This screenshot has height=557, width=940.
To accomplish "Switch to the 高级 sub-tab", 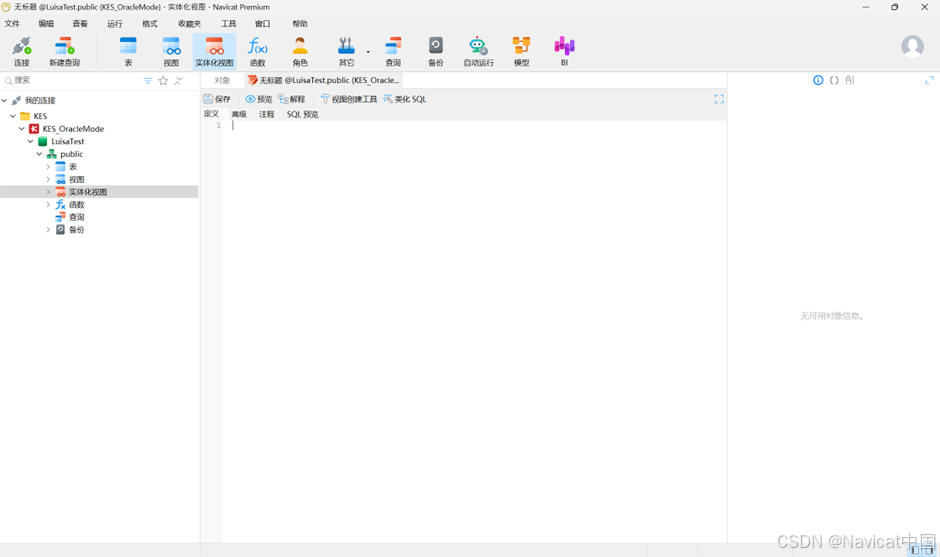I will [x=239, y=114].
